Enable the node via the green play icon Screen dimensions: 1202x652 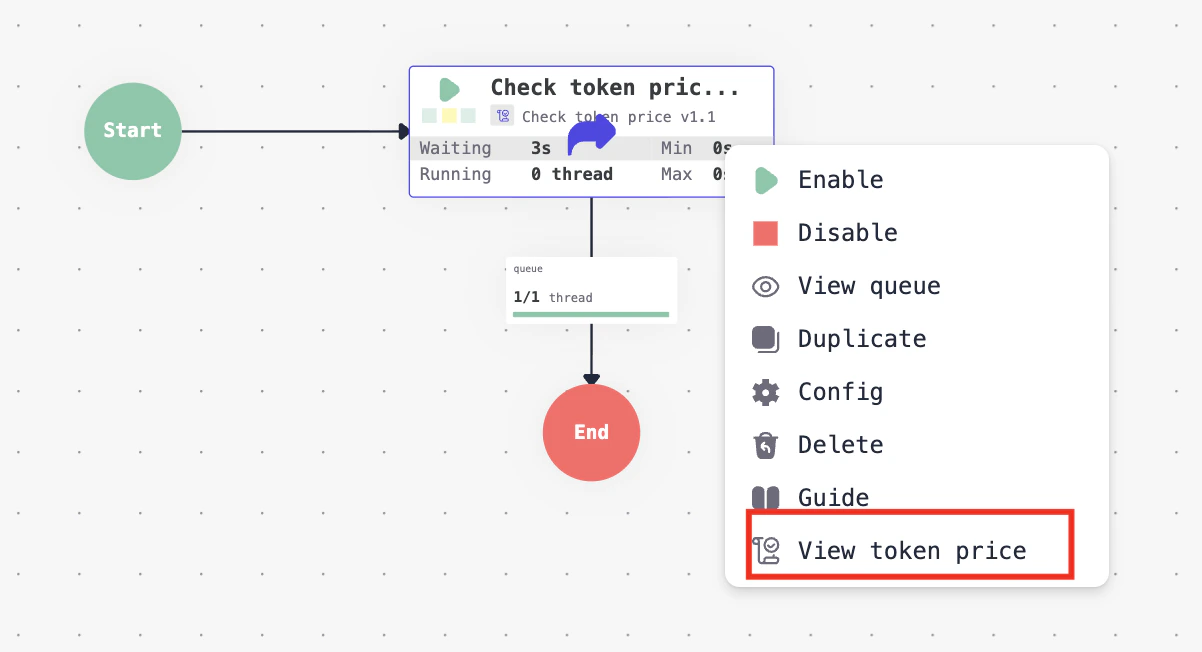point(765,179)
